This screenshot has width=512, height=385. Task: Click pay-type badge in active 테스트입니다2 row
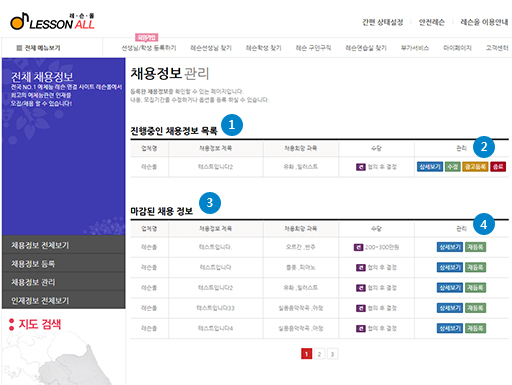361,167
